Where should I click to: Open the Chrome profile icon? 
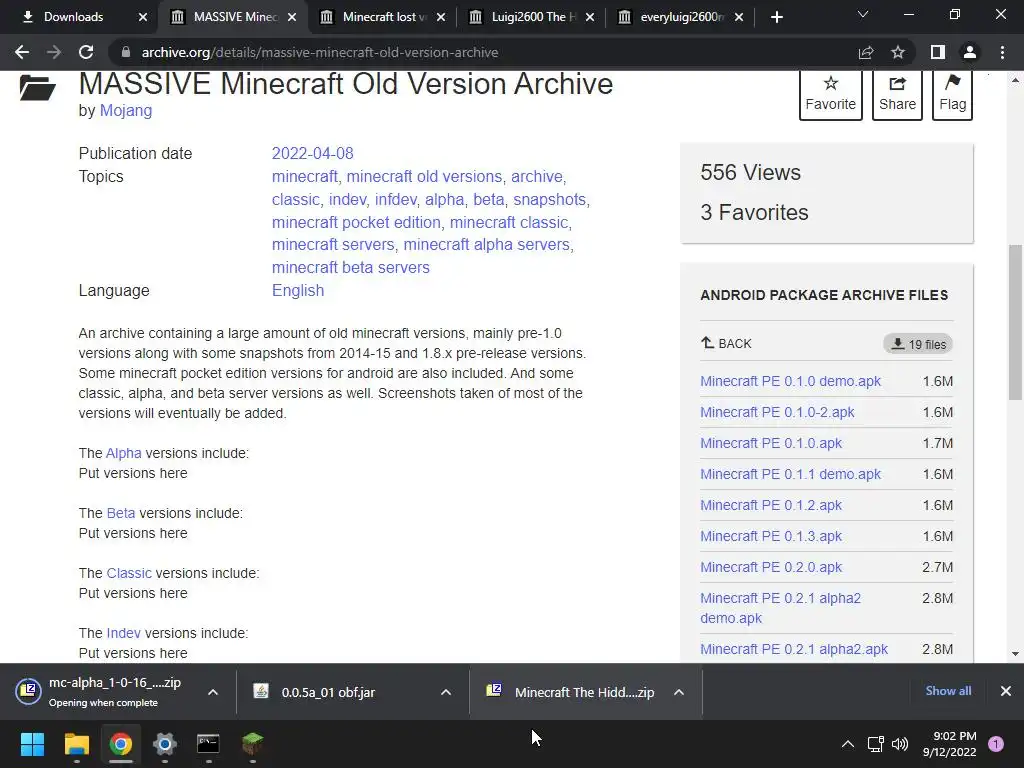coord(970,52)
